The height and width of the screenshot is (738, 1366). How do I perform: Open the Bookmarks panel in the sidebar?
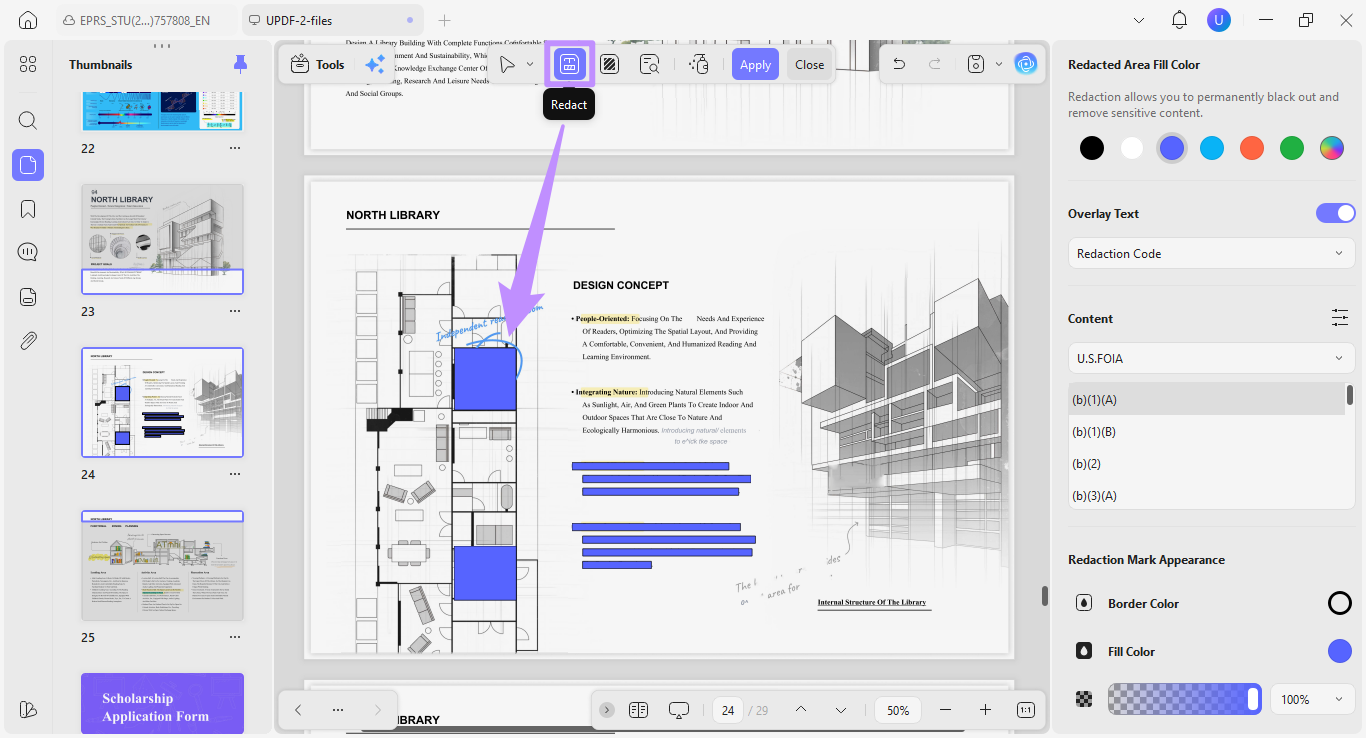(28, 209)
